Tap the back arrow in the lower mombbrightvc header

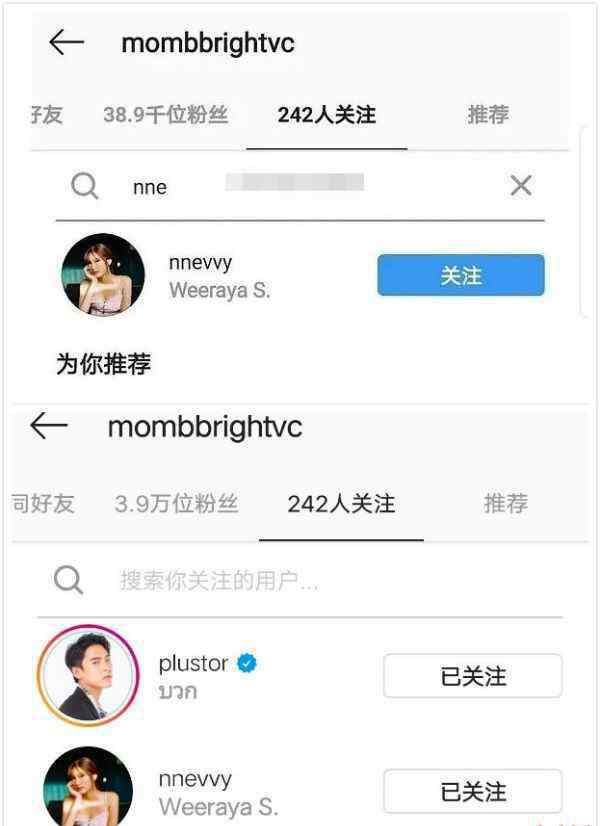tap(49, 426)
